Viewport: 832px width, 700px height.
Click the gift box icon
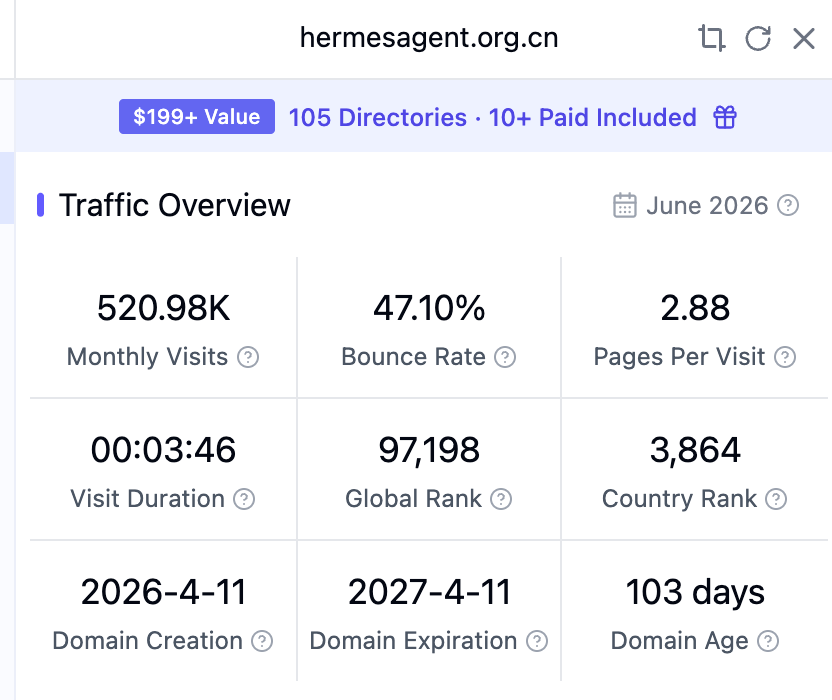coord(725,117)
